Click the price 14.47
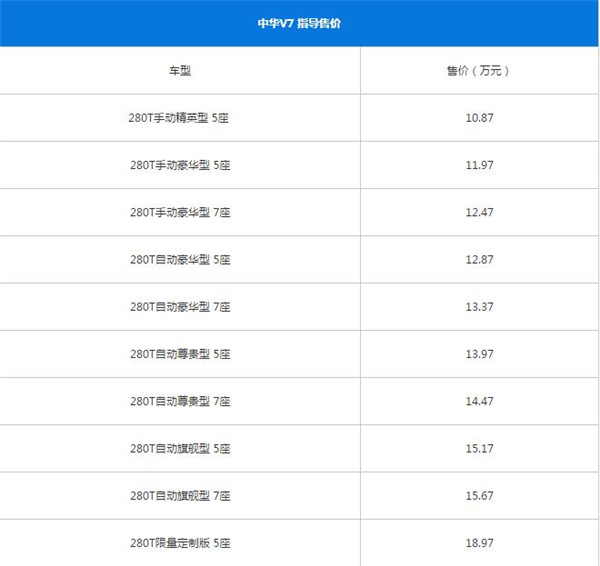The image size is (600, 566). tap(479, 401)
